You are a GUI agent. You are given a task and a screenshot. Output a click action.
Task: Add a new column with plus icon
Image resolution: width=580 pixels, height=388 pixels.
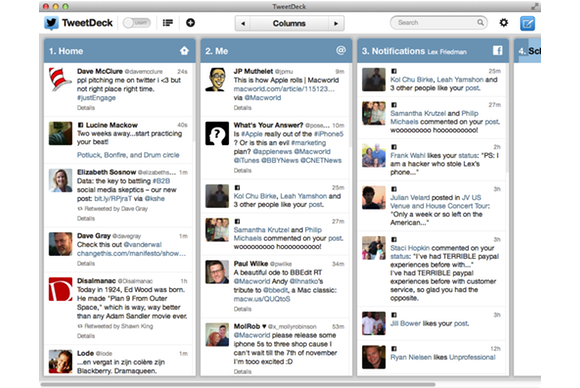pos(190,23)
